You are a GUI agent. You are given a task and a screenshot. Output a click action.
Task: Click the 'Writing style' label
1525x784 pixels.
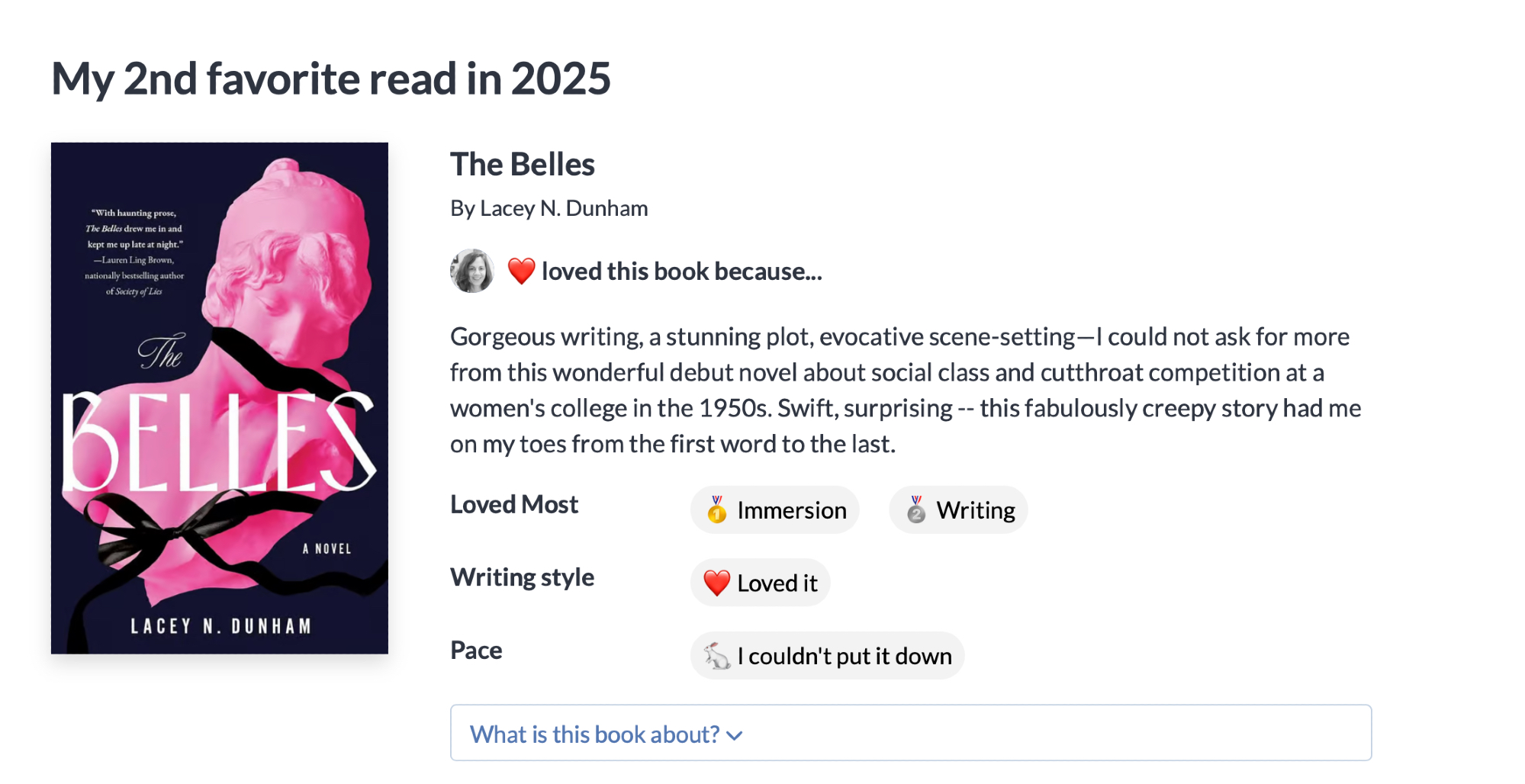pyautogui.click(x=522, y=577)
